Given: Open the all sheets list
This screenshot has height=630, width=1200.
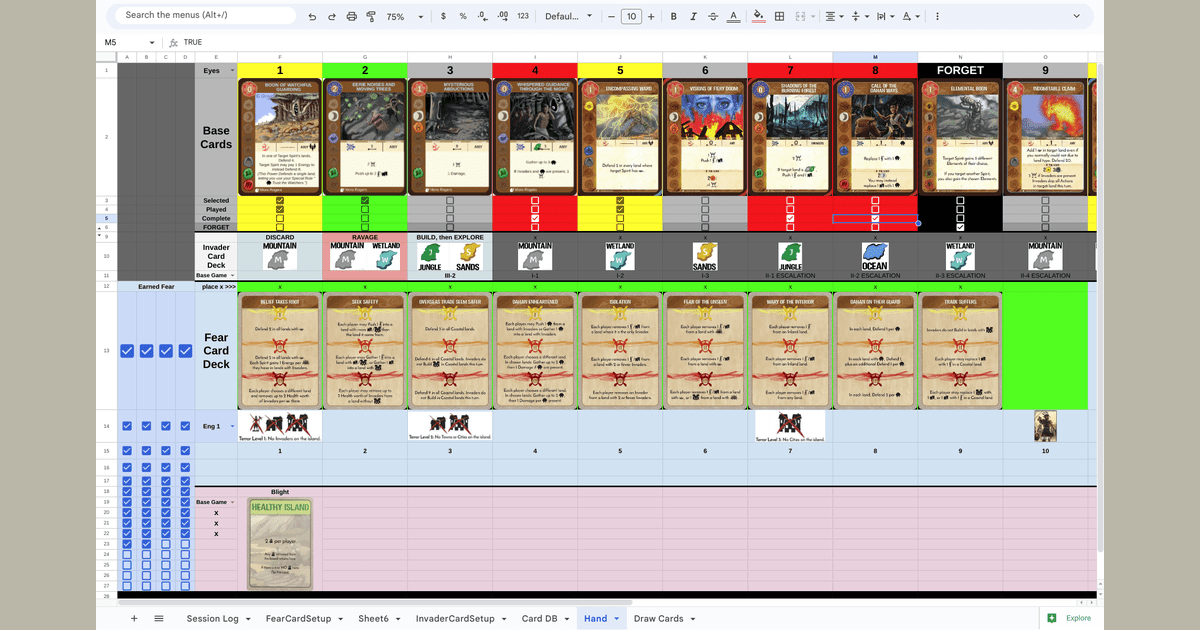Looking at the screenshot, I should point(159,618).
